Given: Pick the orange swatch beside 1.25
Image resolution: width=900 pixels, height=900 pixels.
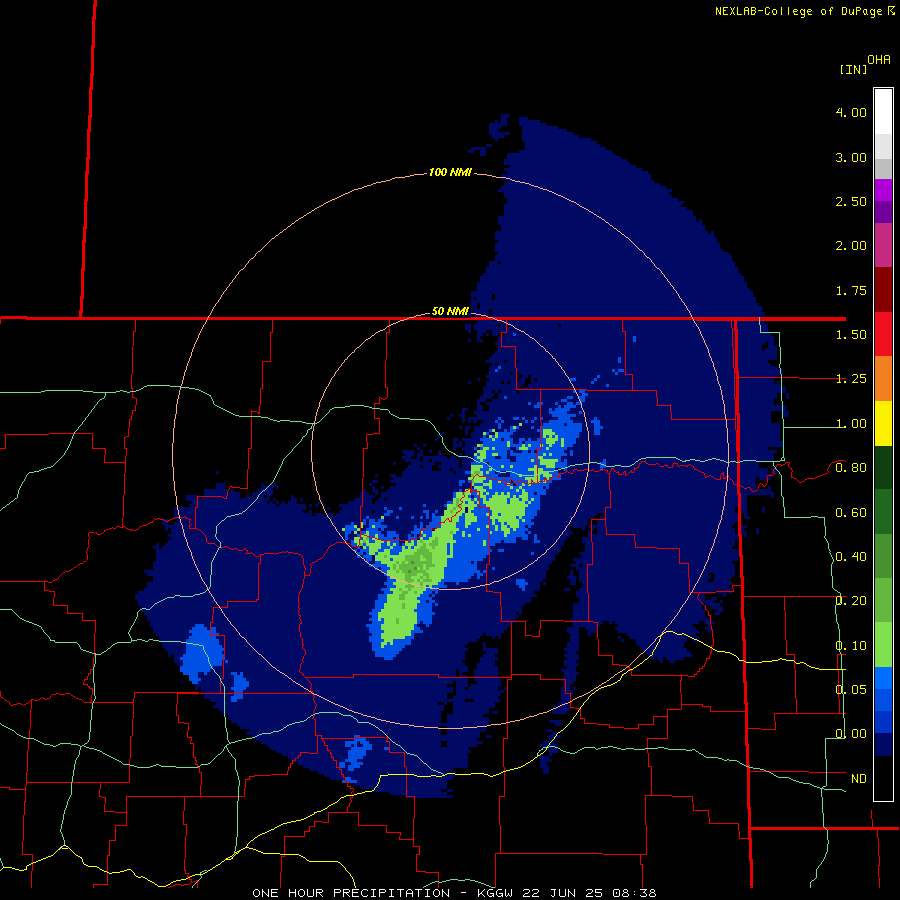Looking at the screenshot, I should click(x=883, y=379).
